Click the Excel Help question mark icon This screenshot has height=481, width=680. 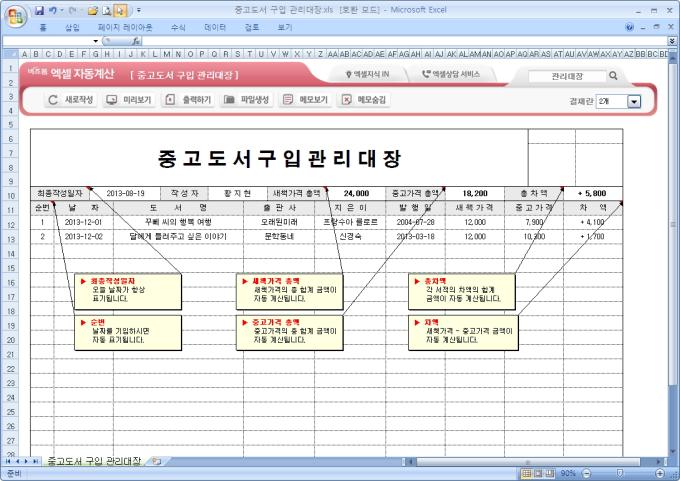(629, 27)
